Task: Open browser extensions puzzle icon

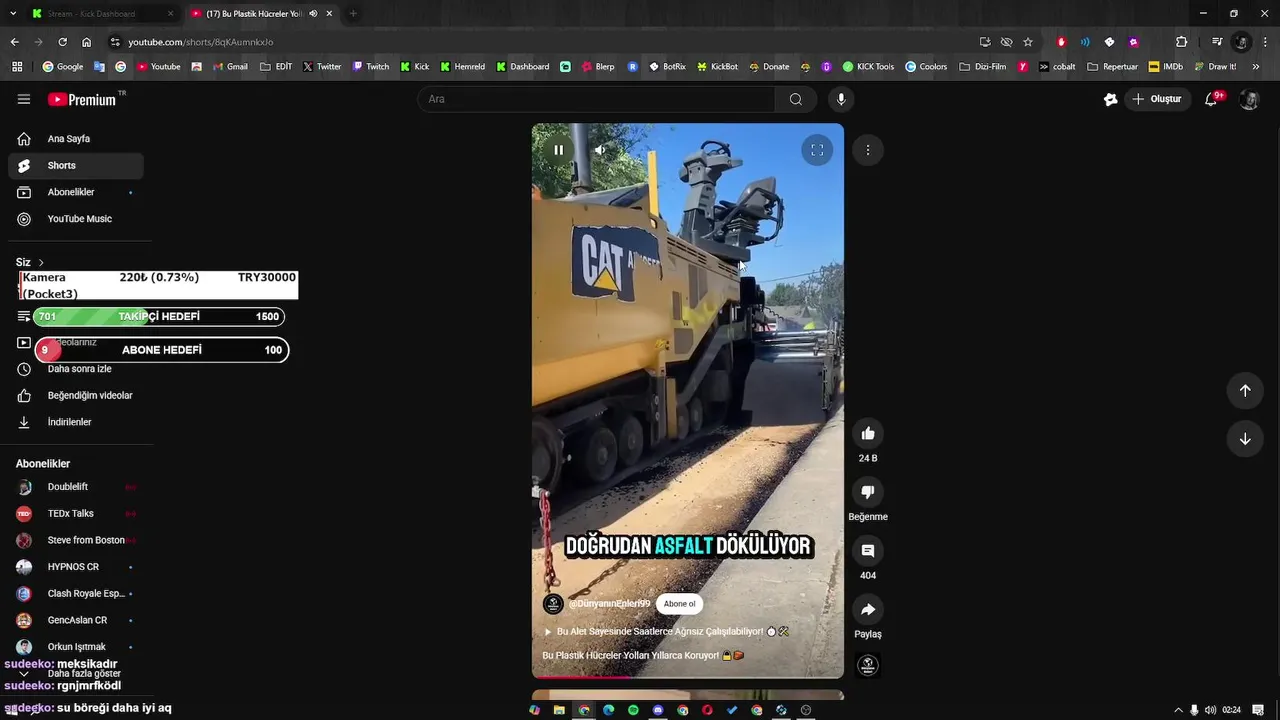Action: click(x=1181, y=42)
